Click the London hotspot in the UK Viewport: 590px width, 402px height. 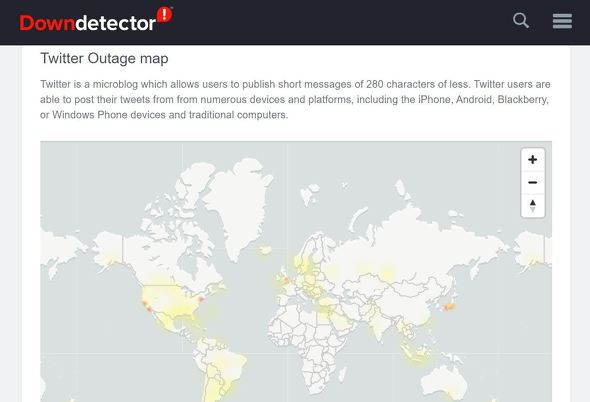tap(286, 280)
